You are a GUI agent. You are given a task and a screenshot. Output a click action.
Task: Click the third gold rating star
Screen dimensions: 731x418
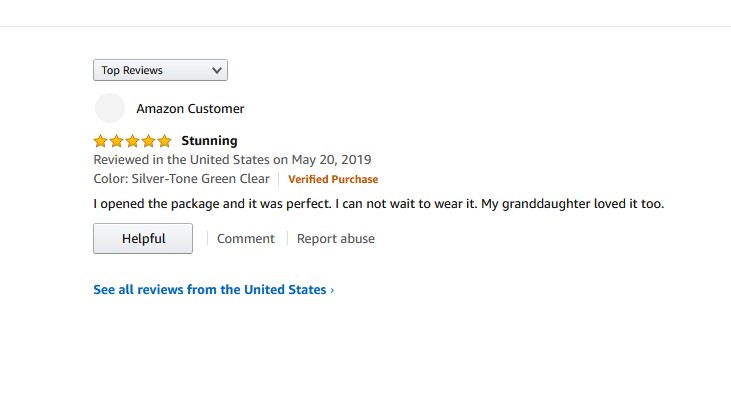coord(132,141)
